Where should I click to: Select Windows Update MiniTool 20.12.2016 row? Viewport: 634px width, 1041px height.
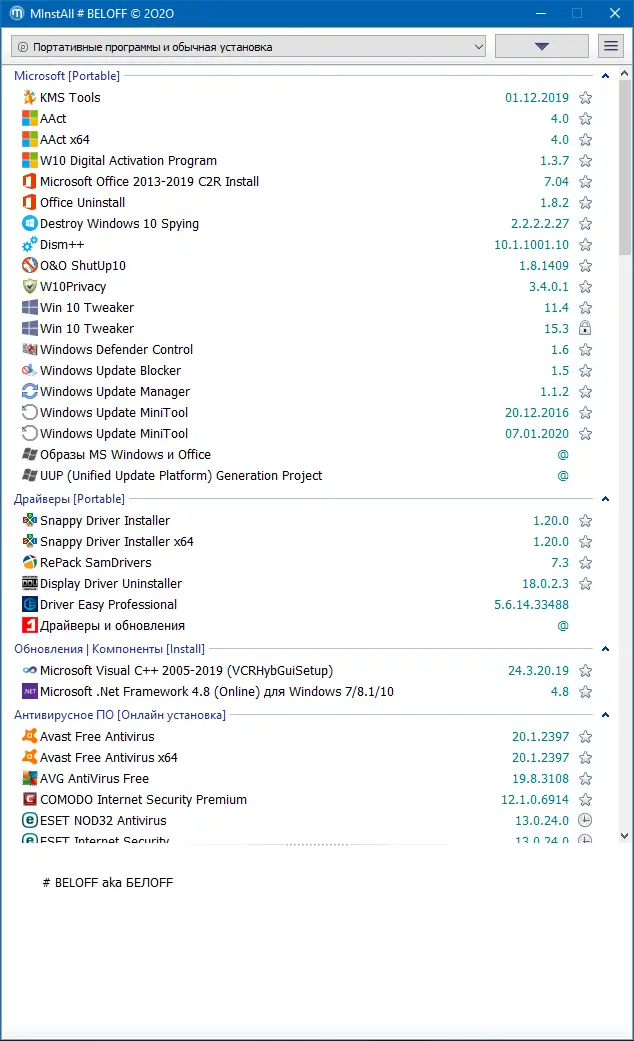point(305,412)
